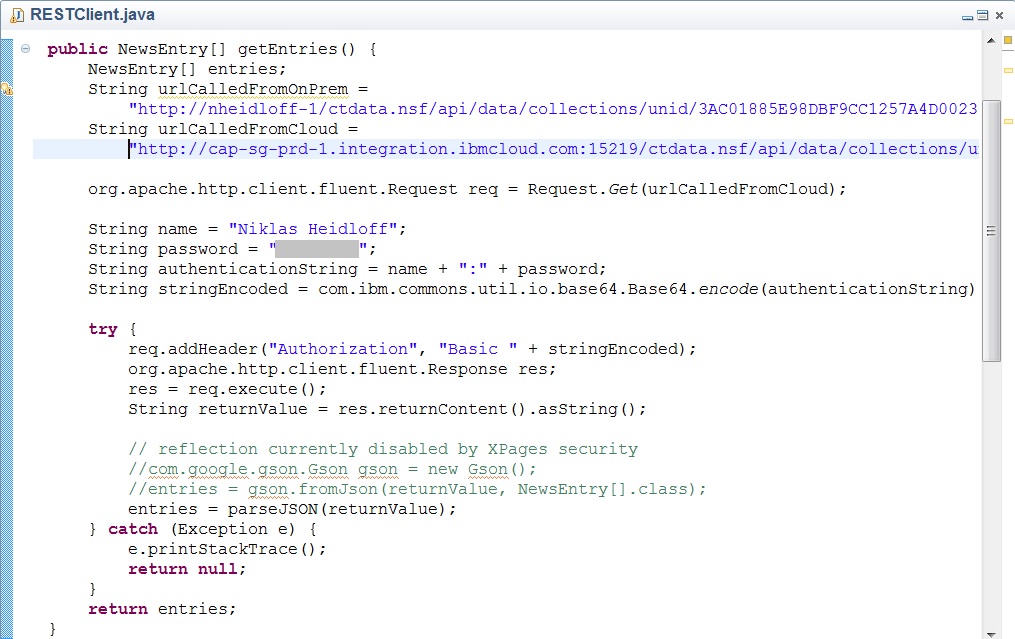Click commented line '//com.google.gson.Gson gson = new Gson();'

click(x=332, y=470)
